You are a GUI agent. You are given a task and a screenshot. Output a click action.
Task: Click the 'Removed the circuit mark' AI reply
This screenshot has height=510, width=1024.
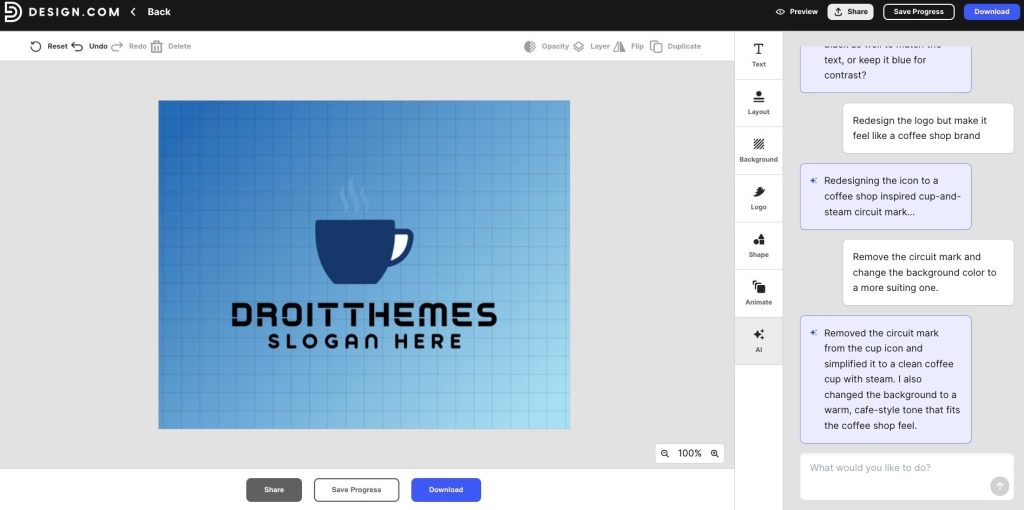(886, 379)
